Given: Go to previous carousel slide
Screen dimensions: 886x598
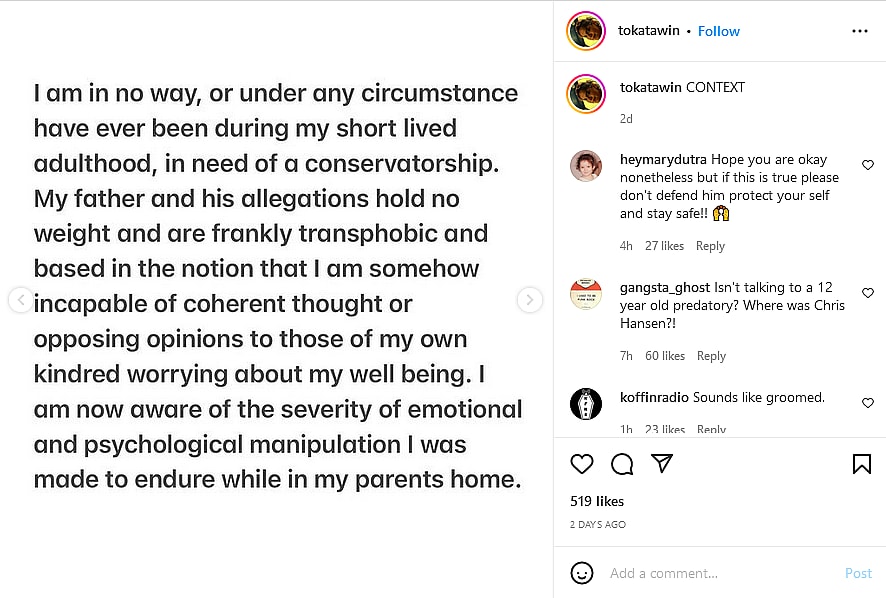Looking at the screenshot, I should (20, 299).
